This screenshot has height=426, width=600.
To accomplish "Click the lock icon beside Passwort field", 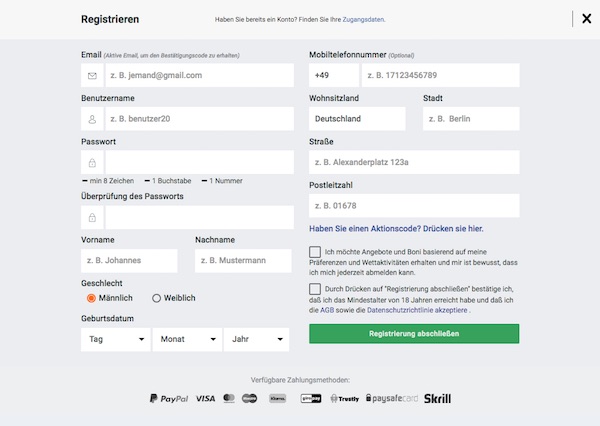I will click(92, 163).
